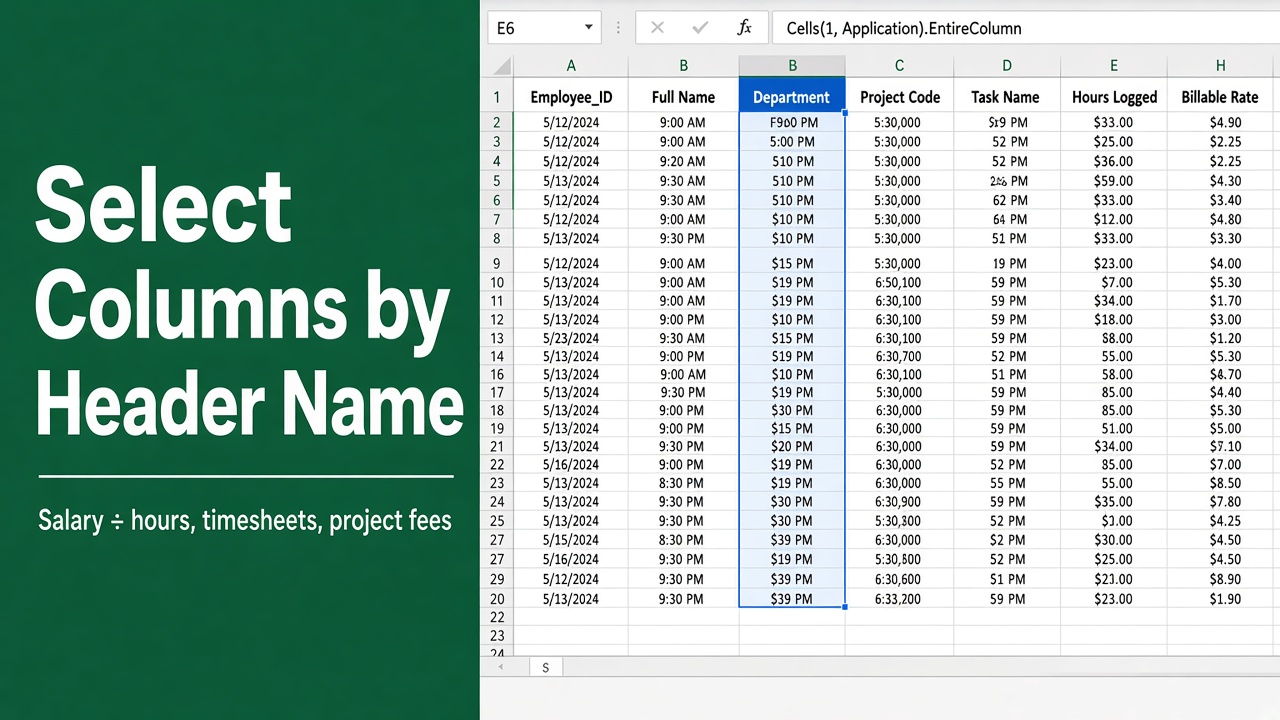
Task: Open the Name Box dropdown arrow
Action: tap(589, 28)
